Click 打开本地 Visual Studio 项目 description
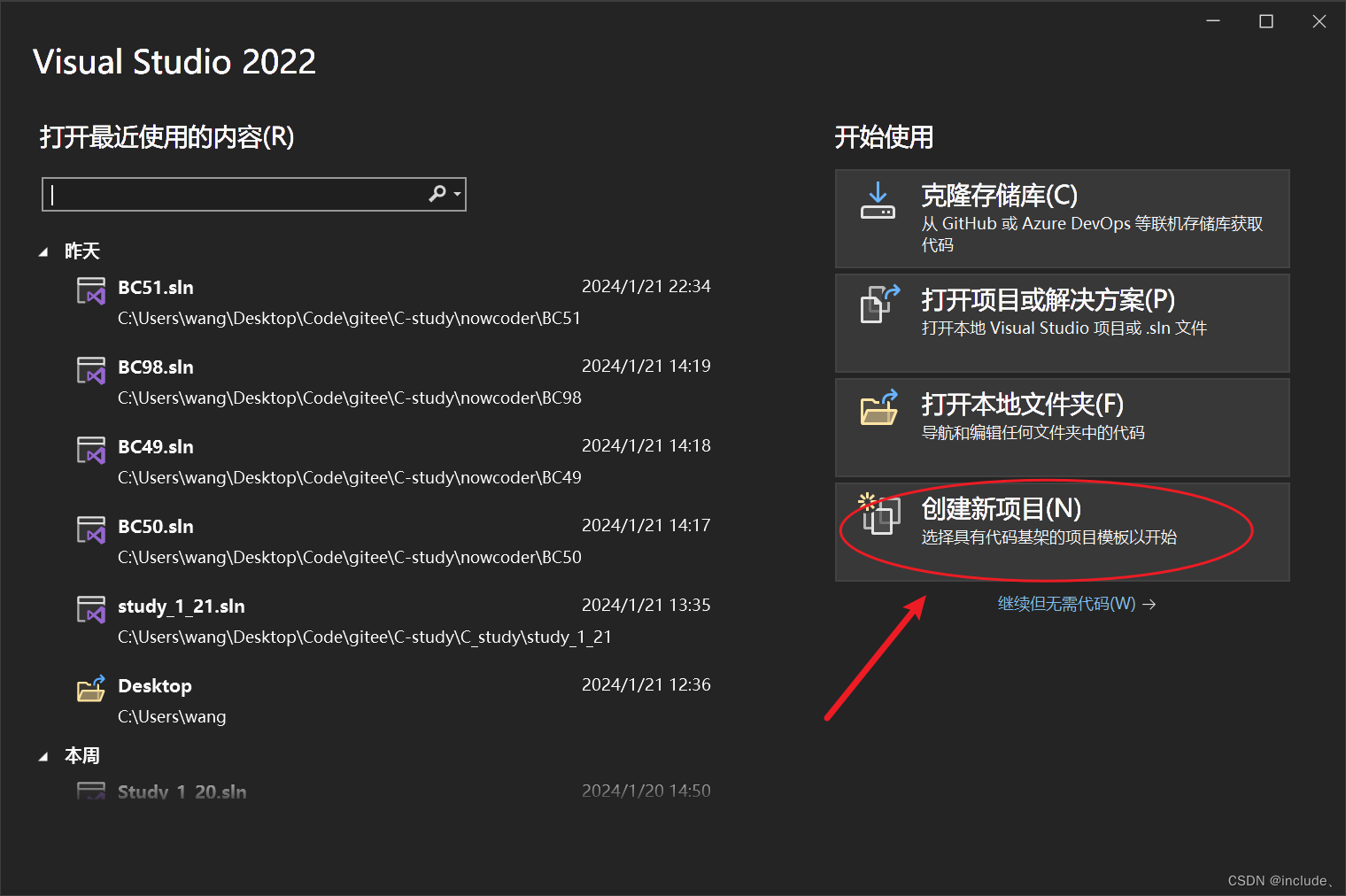 pyautogui.click(x=1064, y=328)
